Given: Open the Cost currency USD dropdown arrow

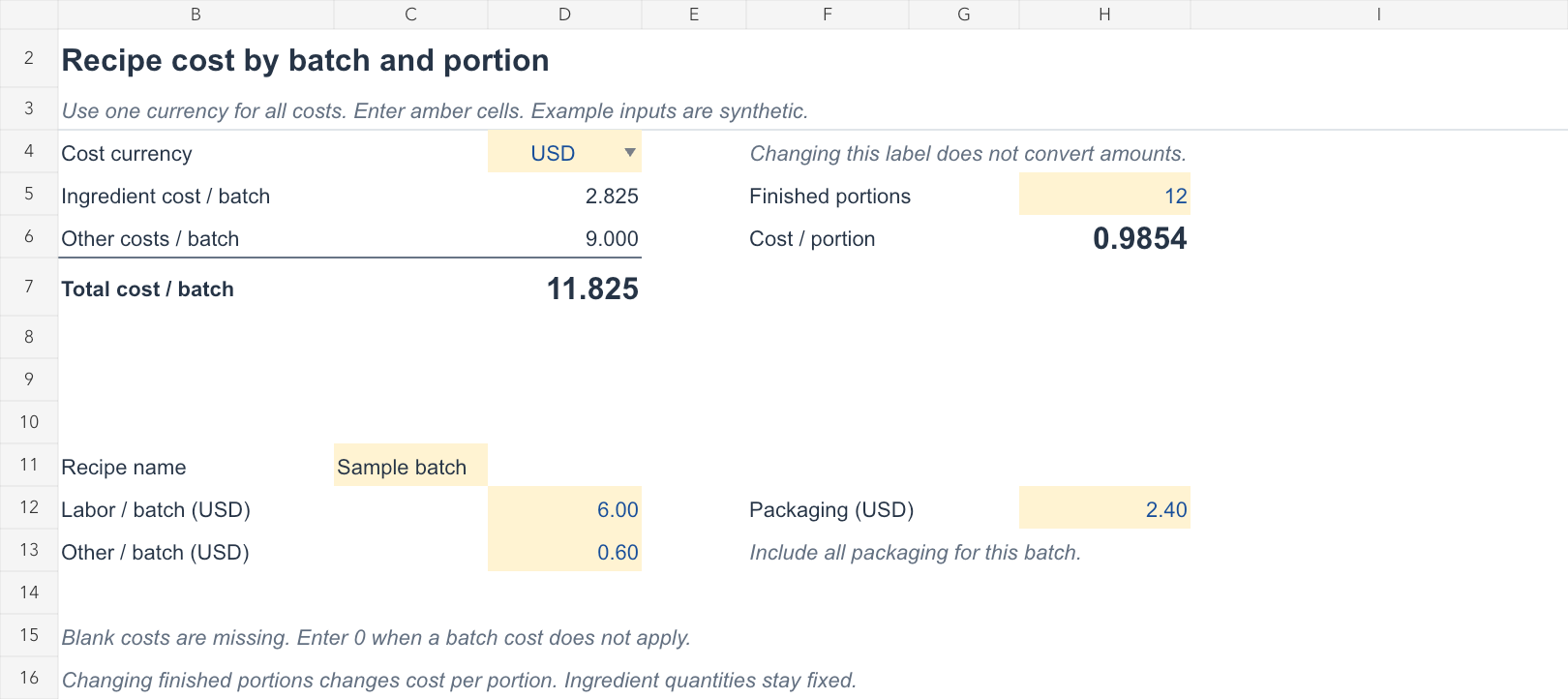Looking at the screenshot, I should pyautogui.click(x=630, y=153).
